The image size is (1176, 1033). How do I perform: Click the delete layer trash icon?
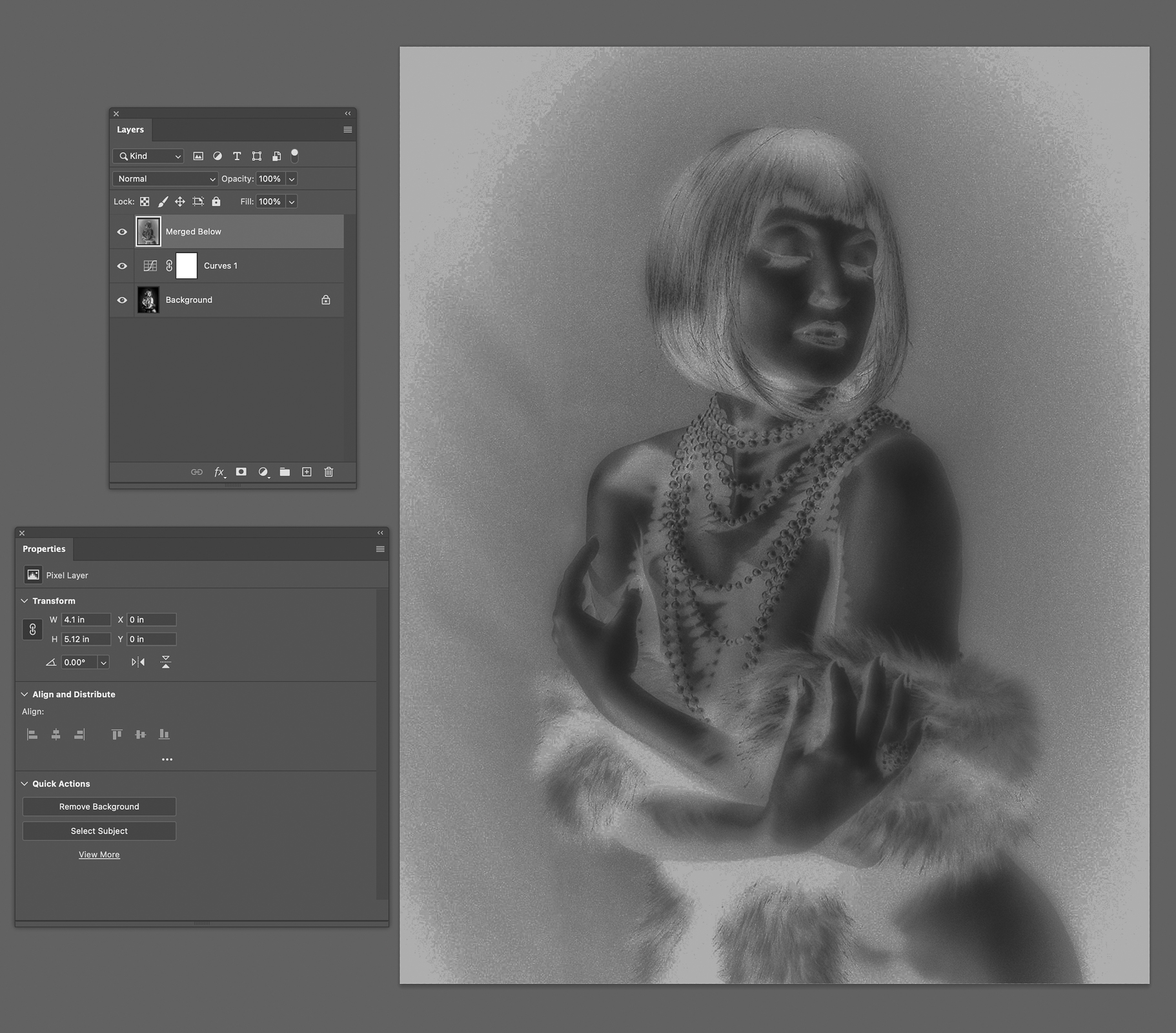click(x=329, y=472)
